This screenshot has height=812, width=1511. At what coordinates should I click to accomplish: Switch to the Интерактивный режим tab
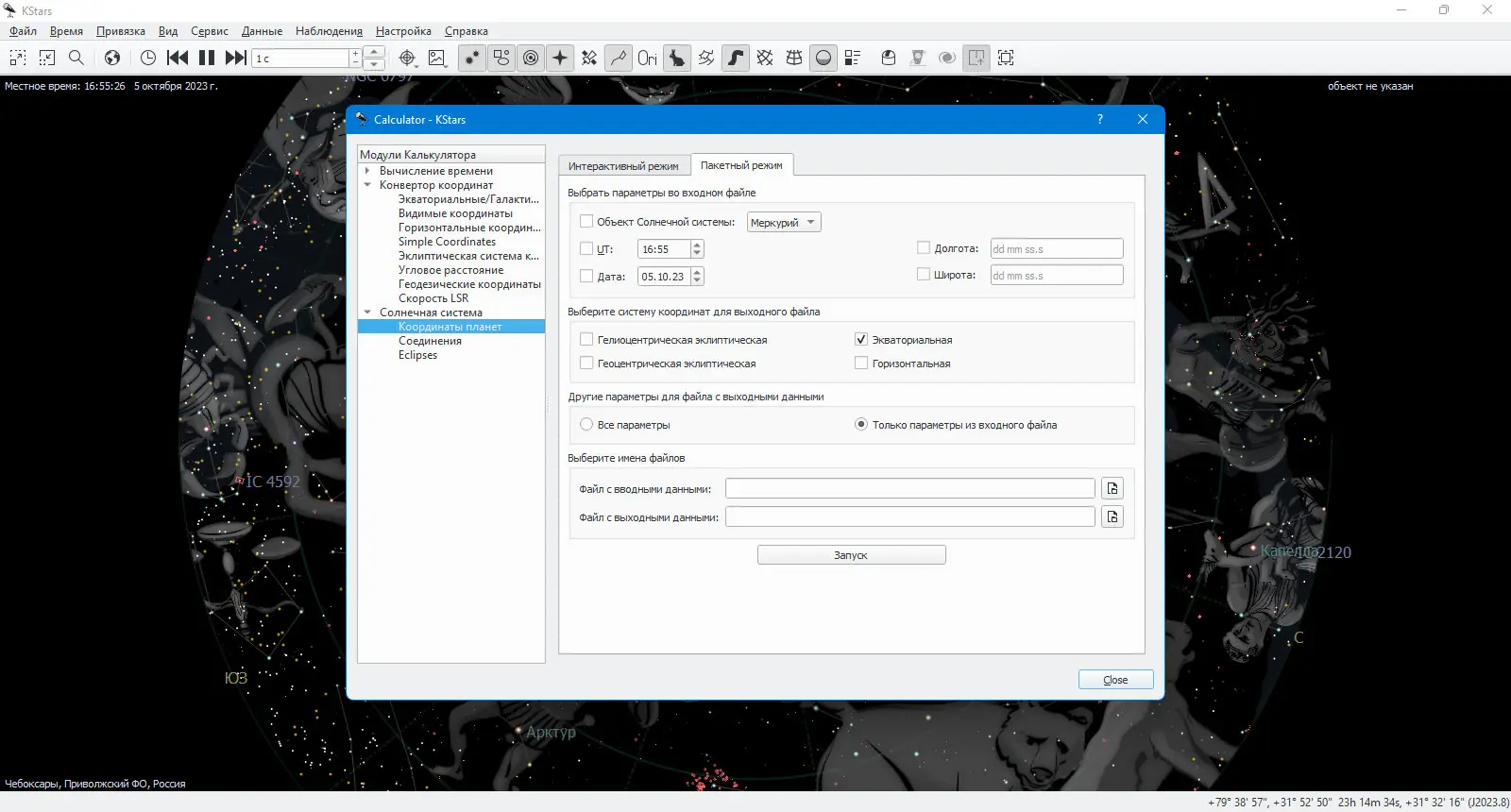[623, 165]
